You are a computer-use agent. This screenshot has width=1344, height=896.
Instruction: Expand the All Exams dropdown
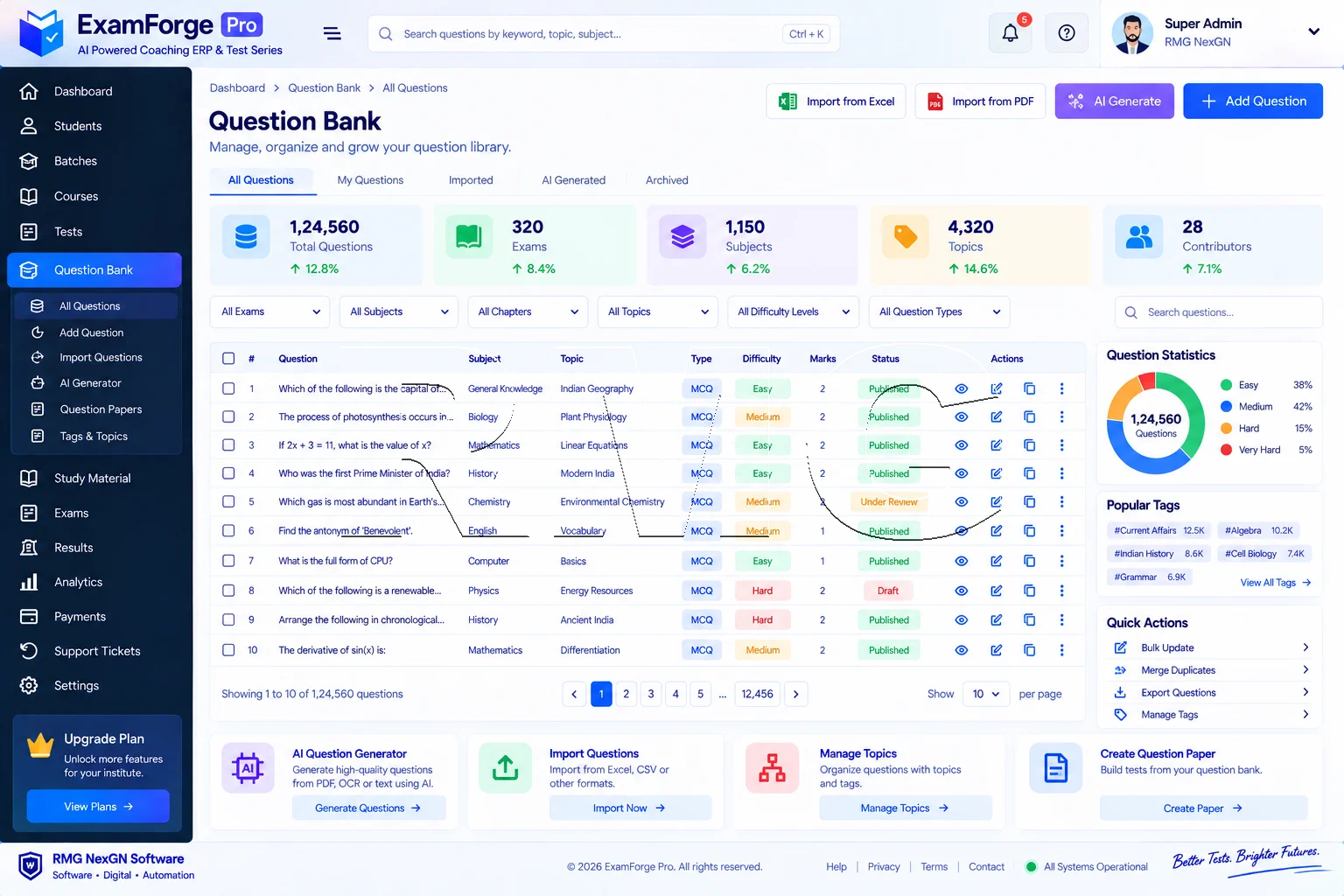[x=269, y=311]
